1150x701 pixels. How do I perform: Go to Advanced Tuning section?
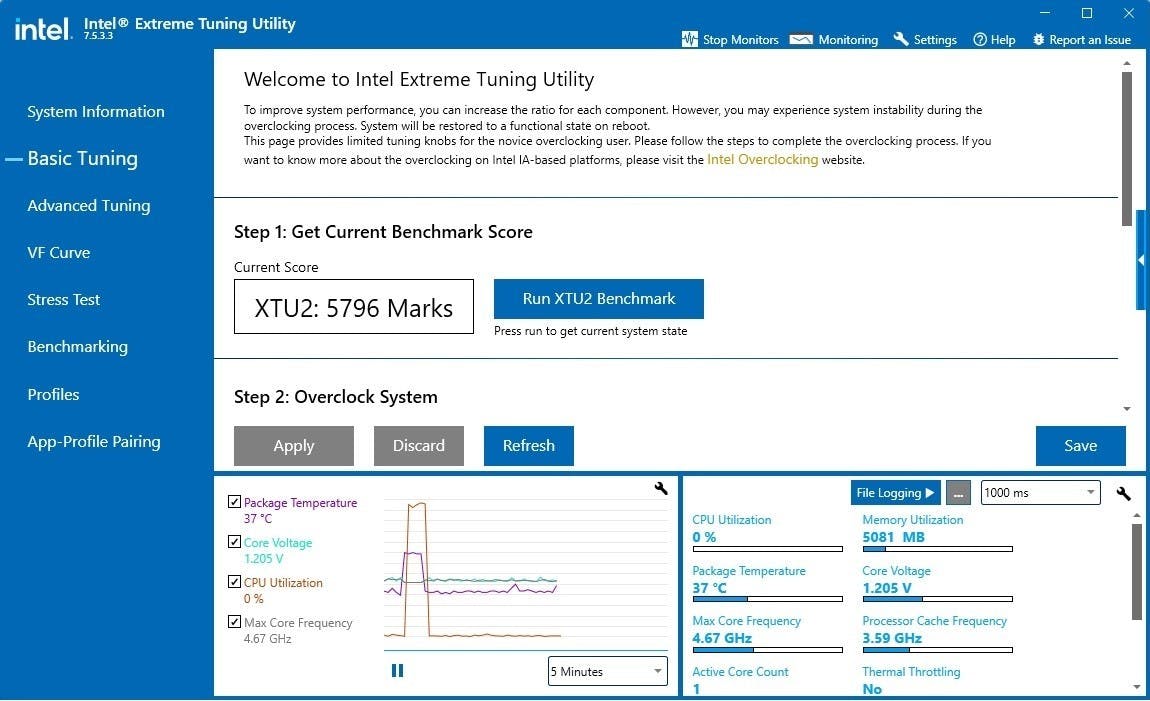89,205
